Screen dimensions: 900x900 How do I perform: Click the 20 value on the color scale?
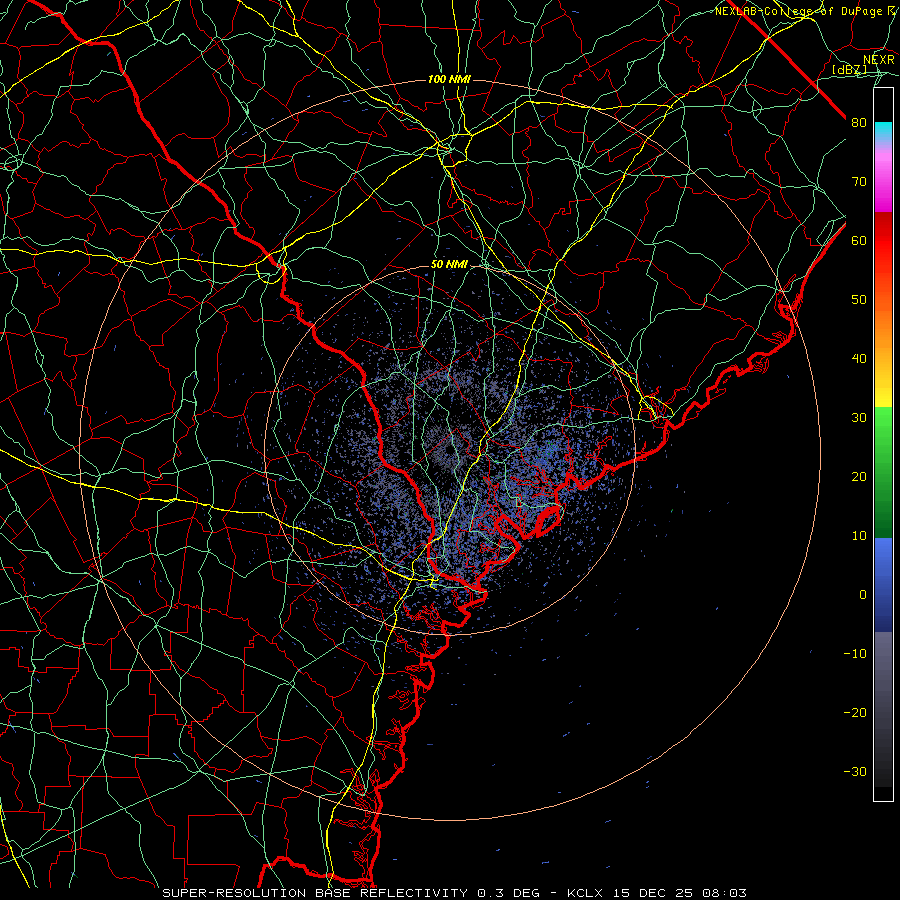pyautogui.click(x=859, y=477)
